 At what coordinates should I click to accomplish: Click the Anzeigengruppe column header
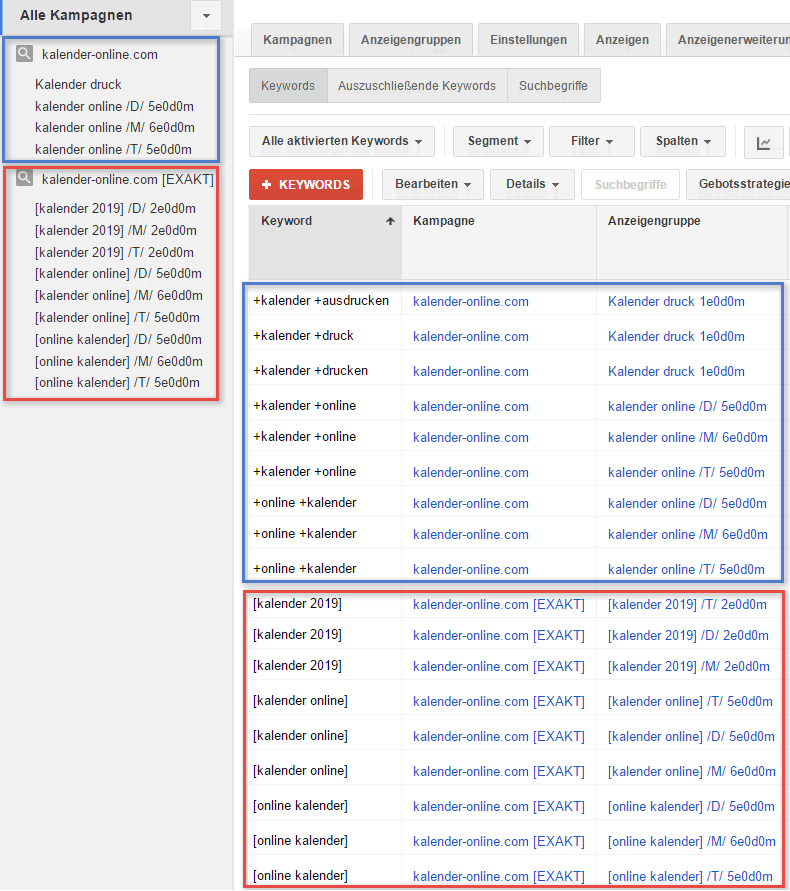pos(654,220)
